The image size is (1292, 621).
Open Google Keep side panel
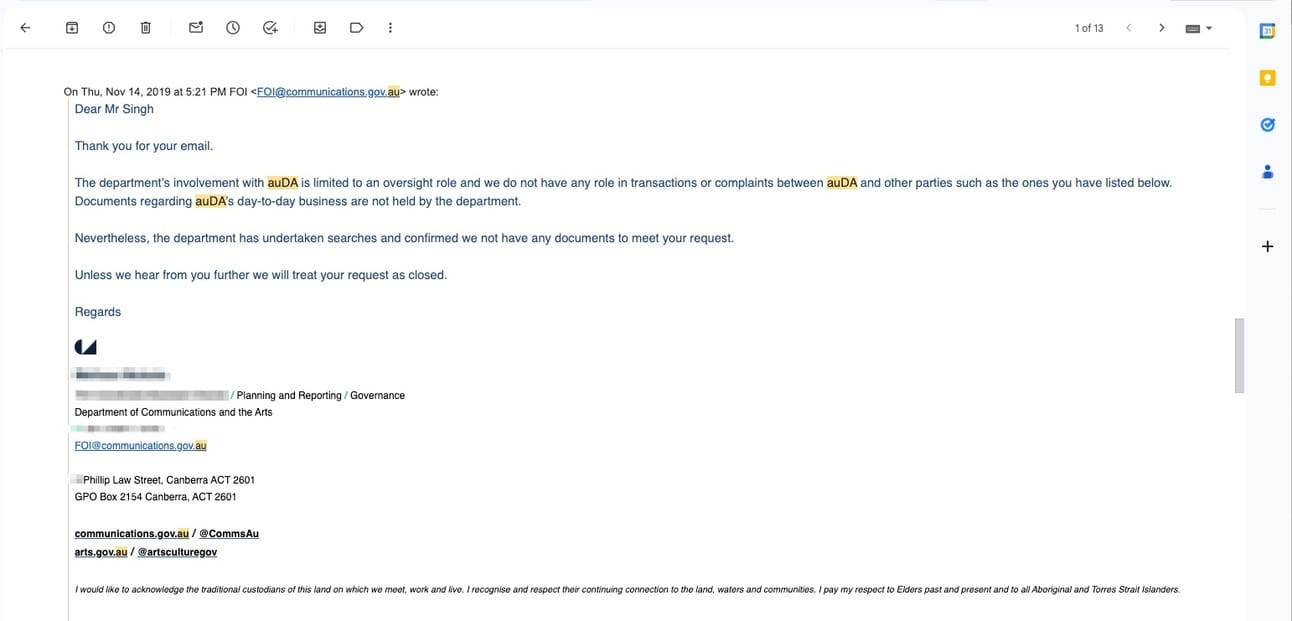(1267, 78)
